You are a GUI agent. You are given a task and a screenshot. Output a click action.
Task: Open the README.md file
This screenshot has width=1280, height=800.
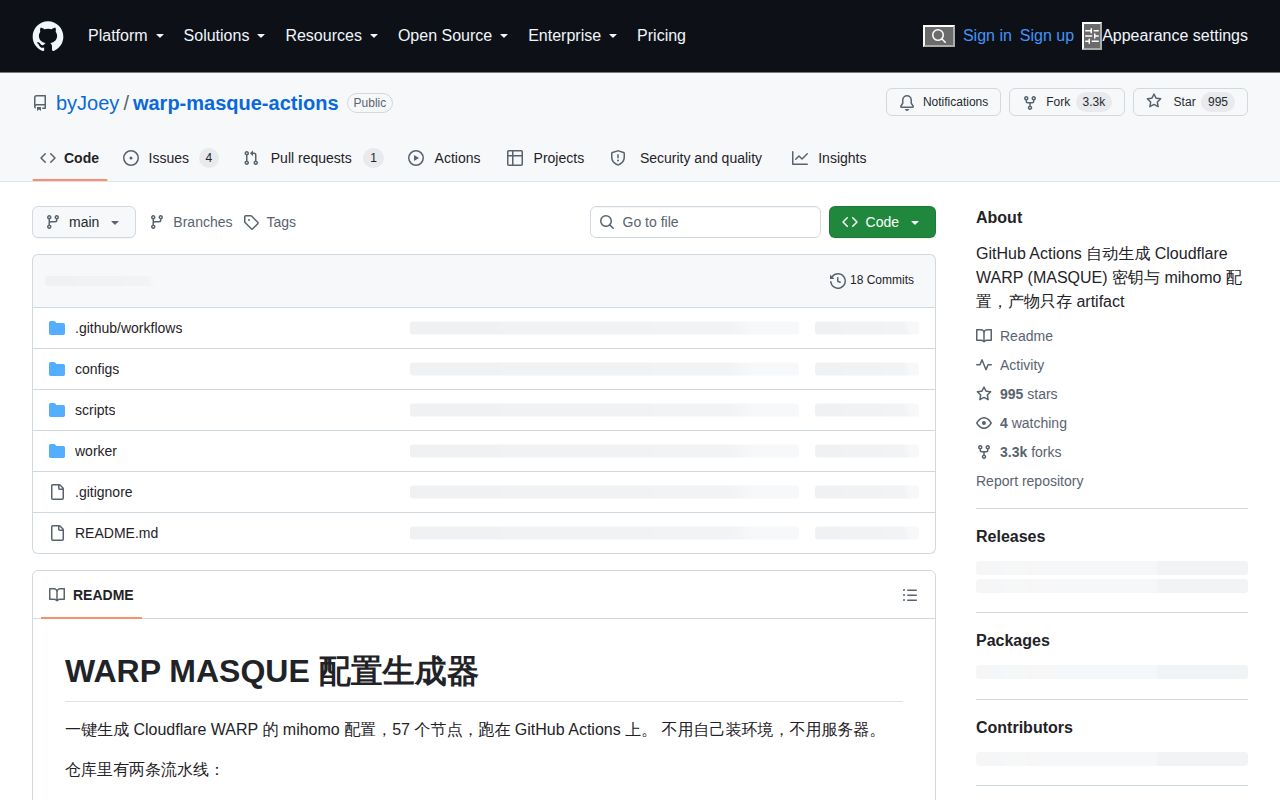[x=117, y=533]
